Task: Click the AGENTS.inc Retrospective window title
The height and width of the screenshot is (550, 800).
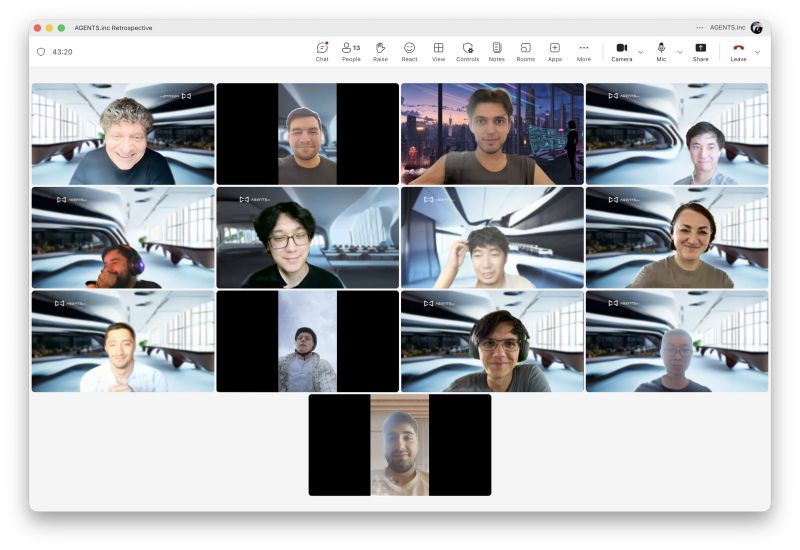Action: click(113, 28)
